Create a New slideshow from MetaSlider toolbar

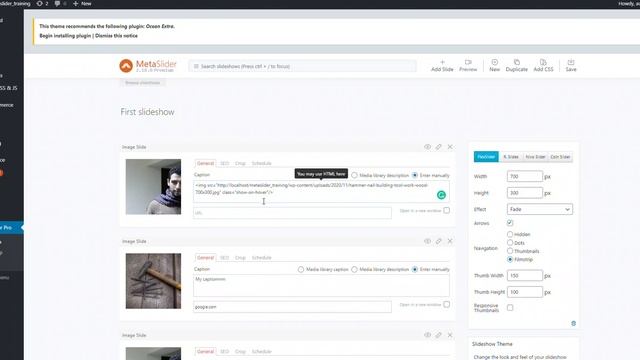(494, 66)
